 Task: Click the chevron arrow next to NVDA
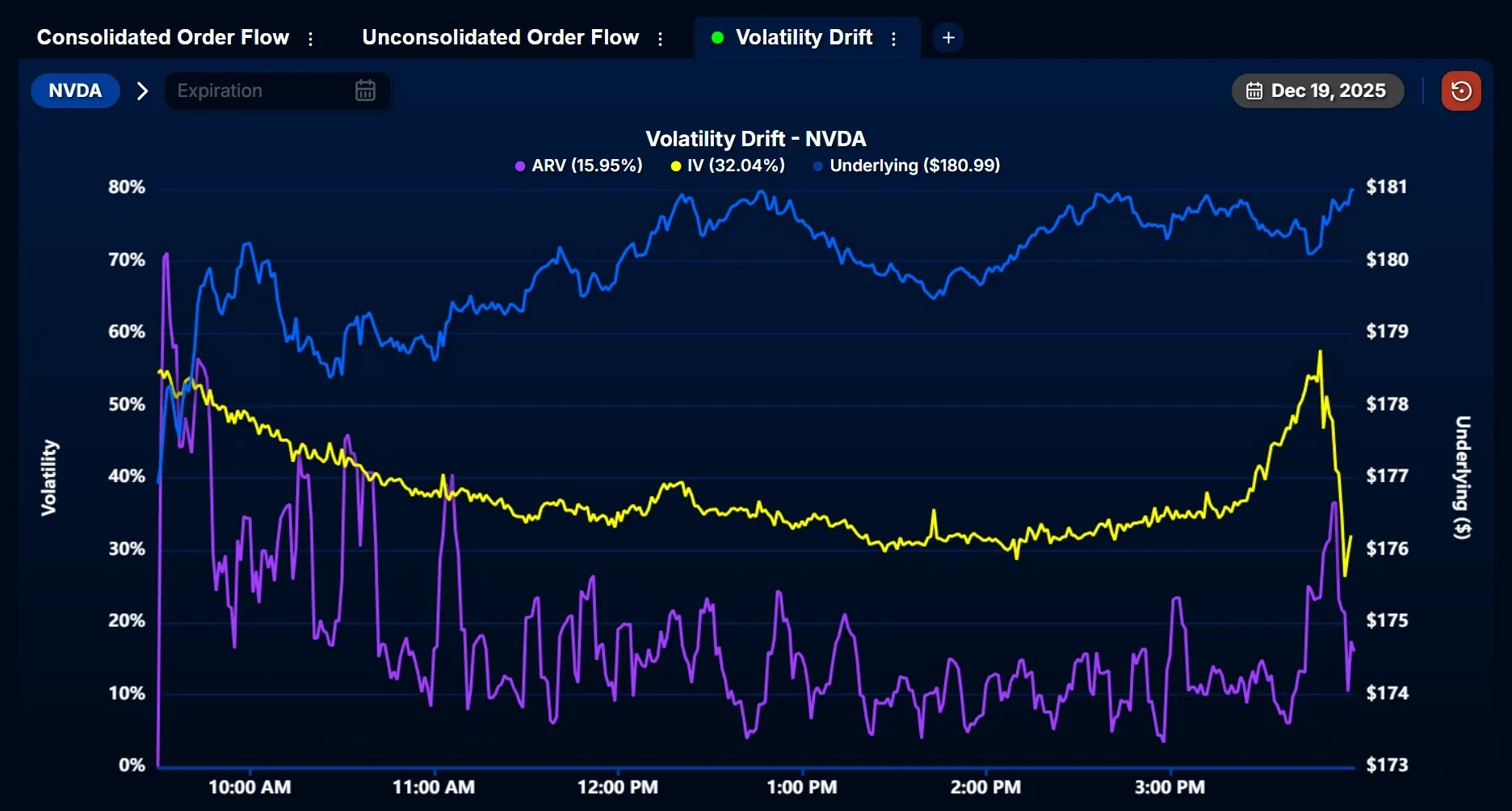[143, 91]
